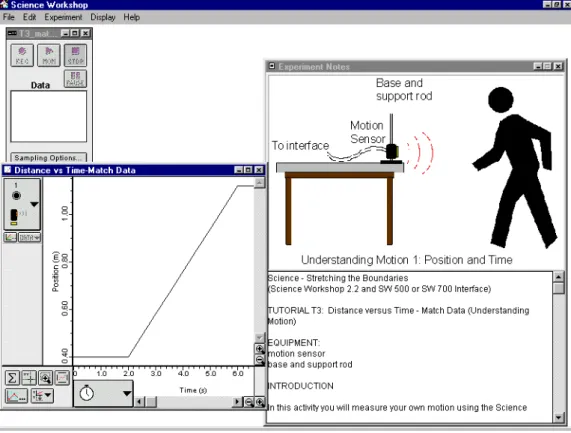Image resolution: width=571 pixels, height=433 pixels.
Task: Close the Experiment Notes window
Action: pos(558,66)
